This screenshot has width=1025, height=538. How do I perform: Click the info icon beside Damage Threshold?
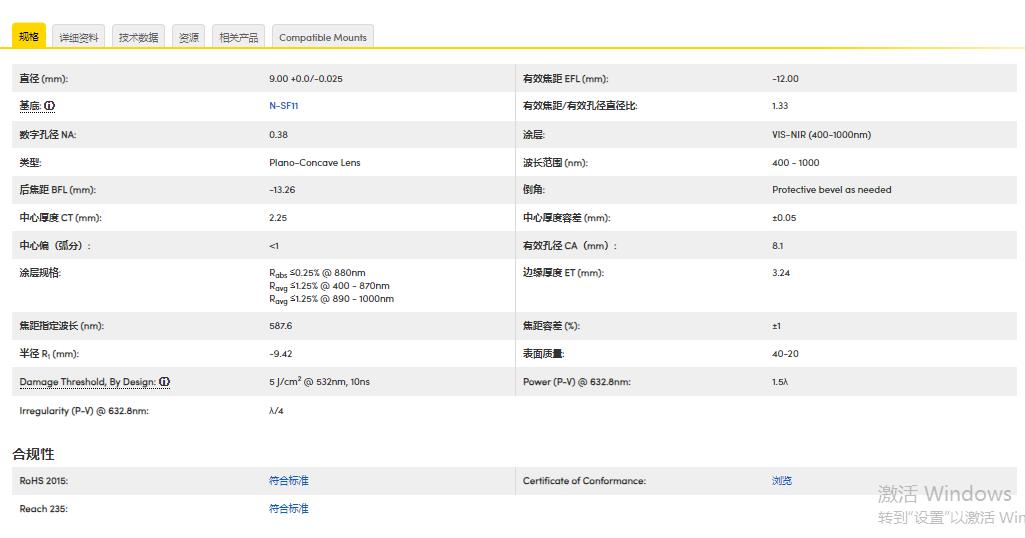[165, 382]
